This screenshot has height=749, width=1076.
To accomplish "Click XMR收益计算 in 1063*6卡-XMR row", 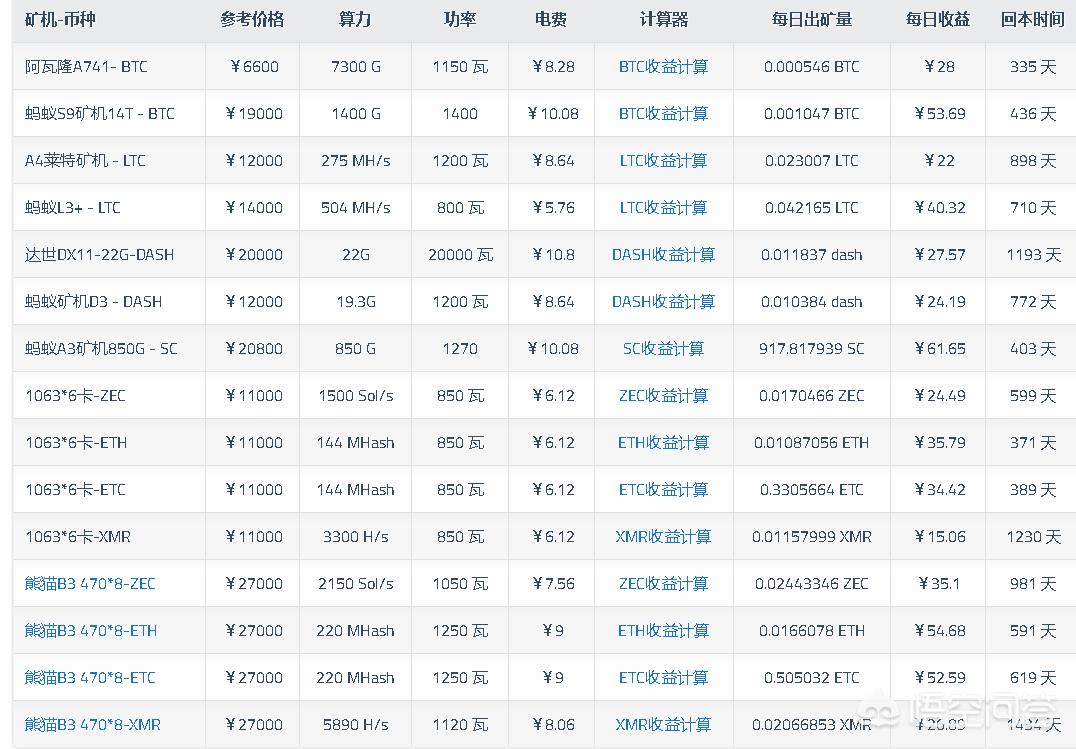I will [x=663, y=537].
